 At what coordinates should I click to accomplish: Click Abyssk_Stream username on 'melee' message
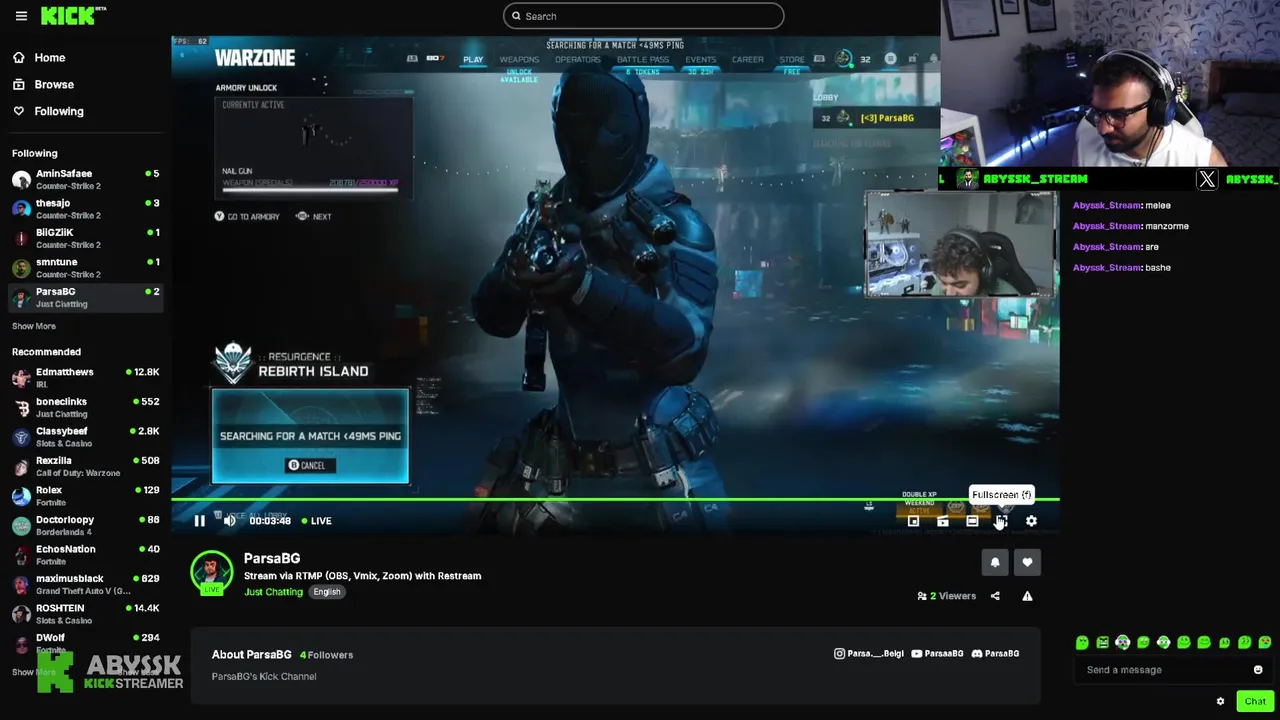[1106, 205]
